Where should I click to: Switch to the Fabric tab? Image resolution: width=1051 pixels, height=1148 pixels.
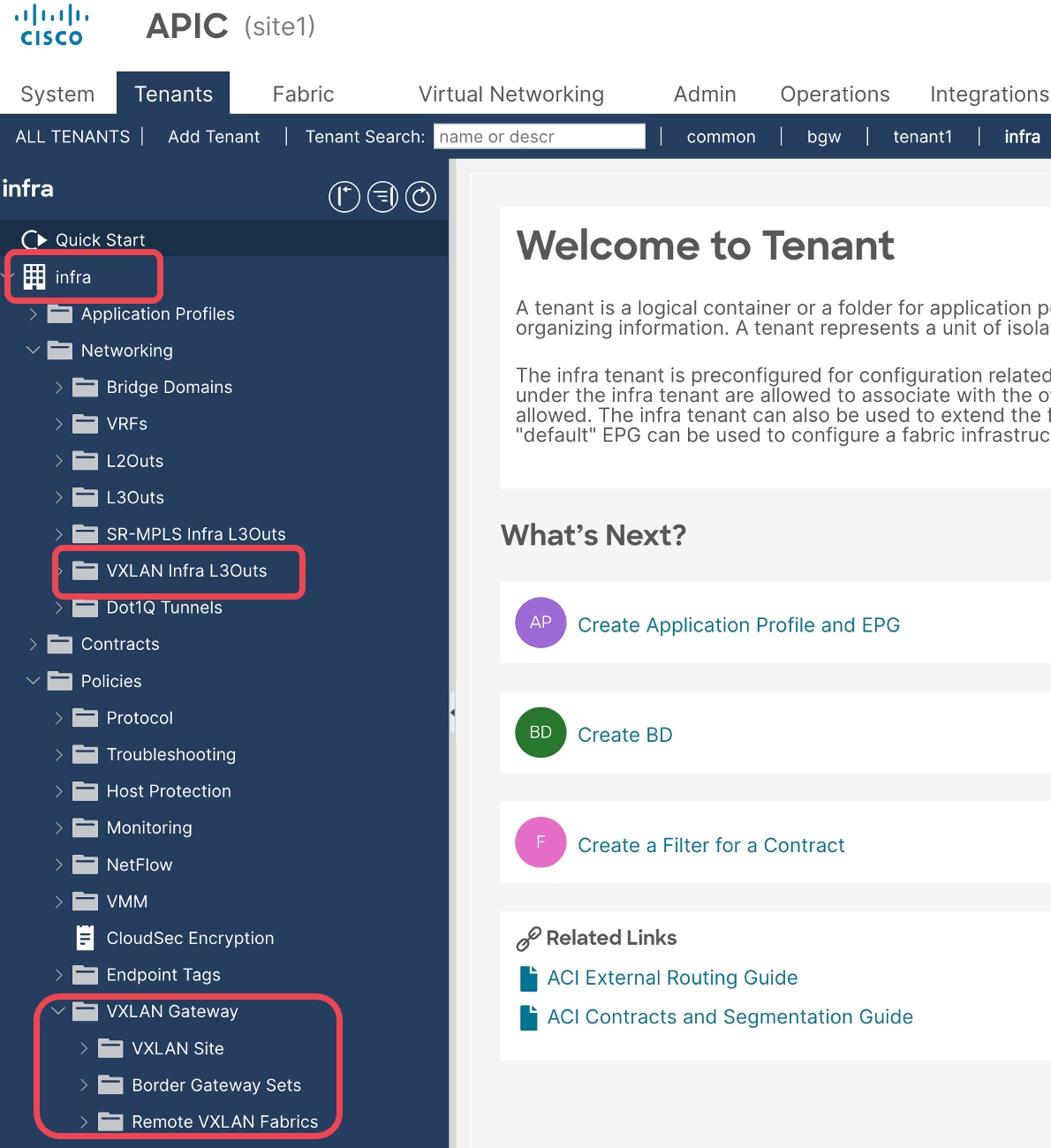click(x=303, y=94)
